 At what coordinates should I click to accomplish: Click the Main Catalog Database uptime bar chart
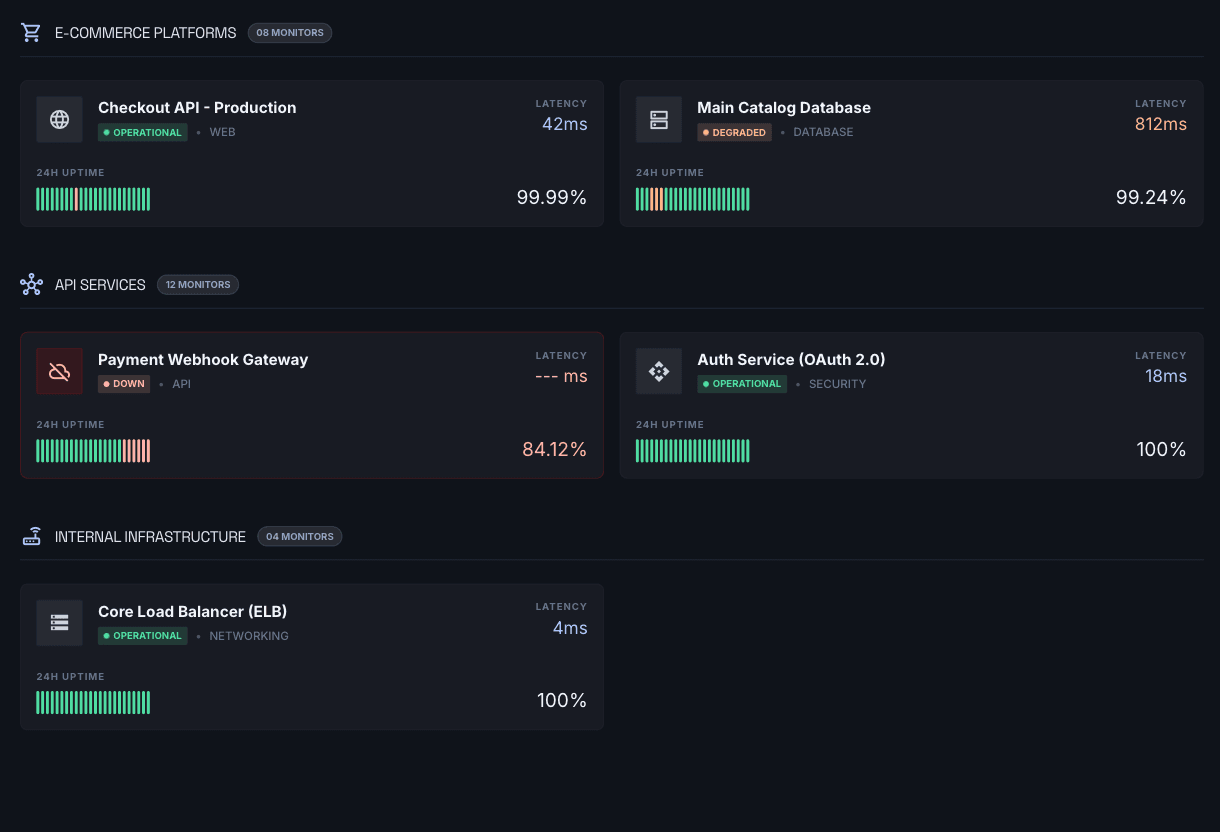[693, 199]
